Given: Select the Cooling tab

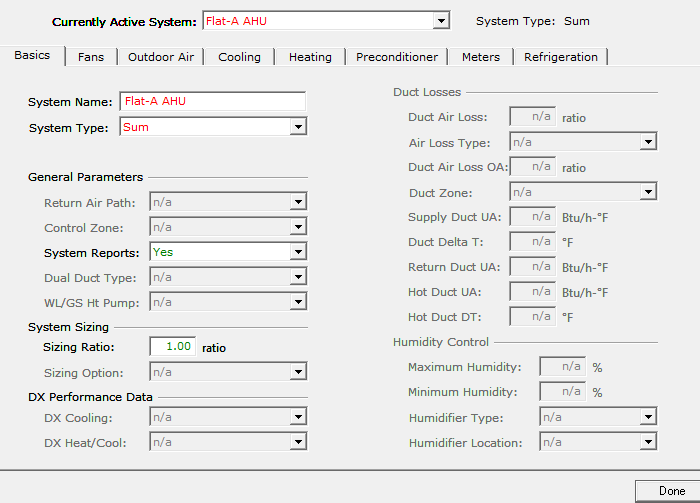Looking at the screenshot, I should pos(239,57).
